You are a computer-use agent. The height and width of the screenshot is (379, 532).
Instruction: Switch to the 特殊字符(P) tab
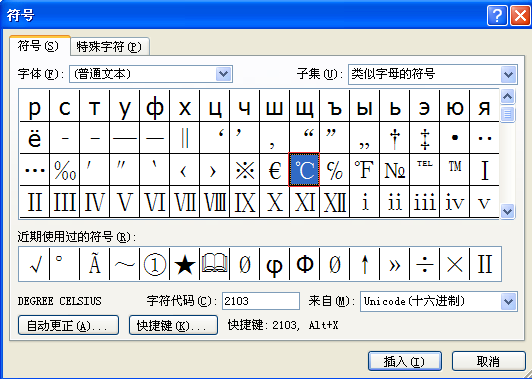pyautogui.click(x=109, y=46)
